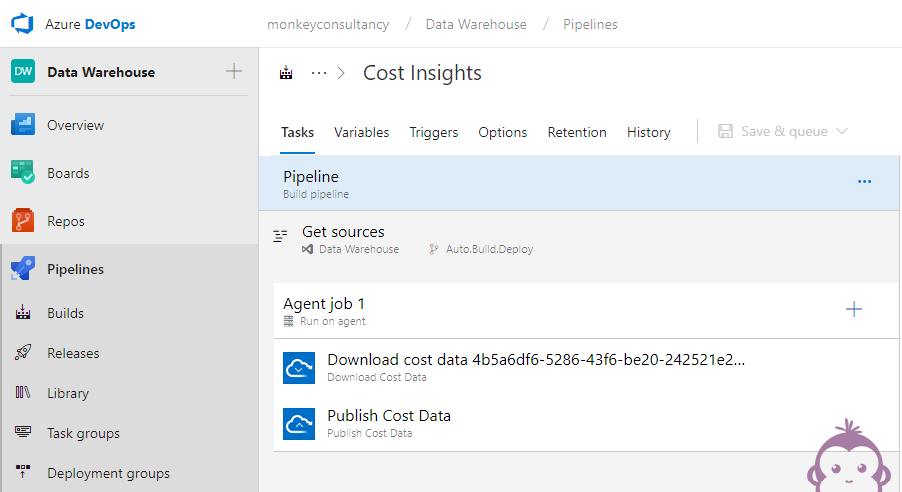Expand the breadcrumb ellipsis menu
This screenshot has height=492, width=902.
click(319, 73)
